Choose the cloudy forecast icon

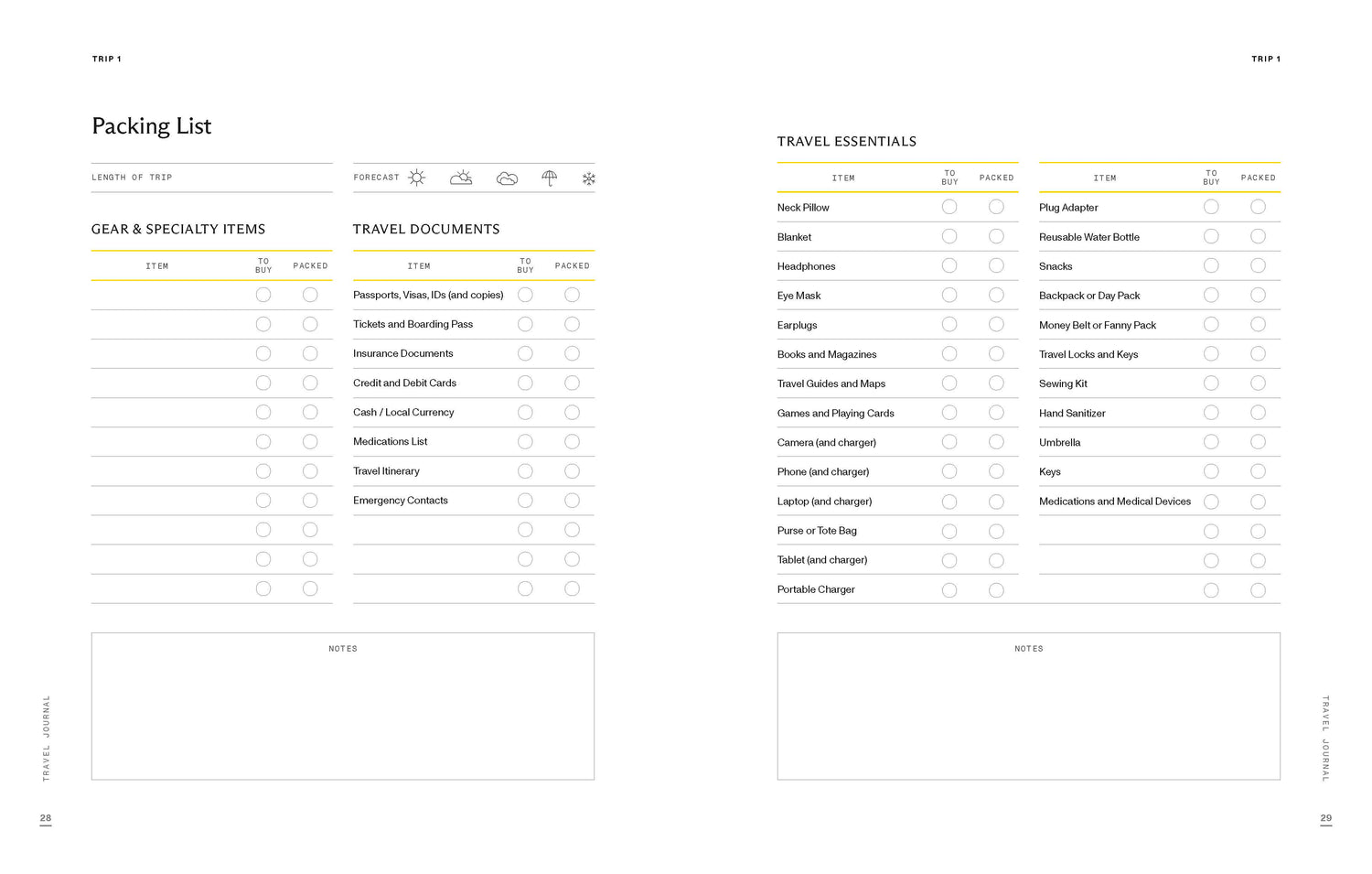click(x=507, y=178)
